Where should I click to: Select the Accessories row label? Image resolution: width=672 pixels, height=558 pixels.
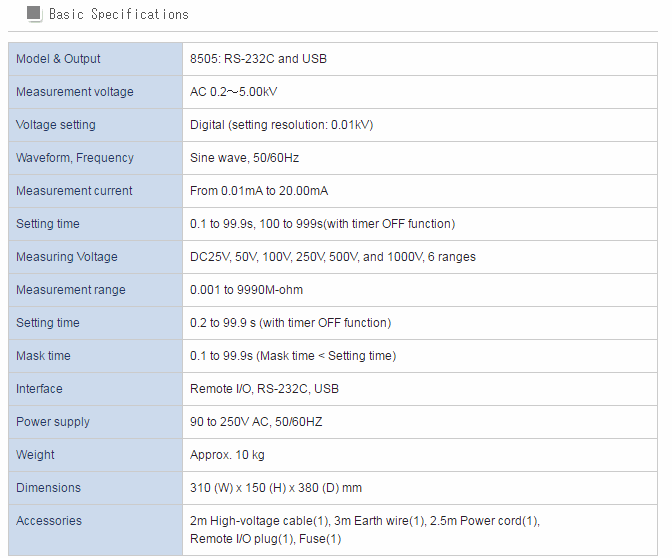(x=49, y=521)
